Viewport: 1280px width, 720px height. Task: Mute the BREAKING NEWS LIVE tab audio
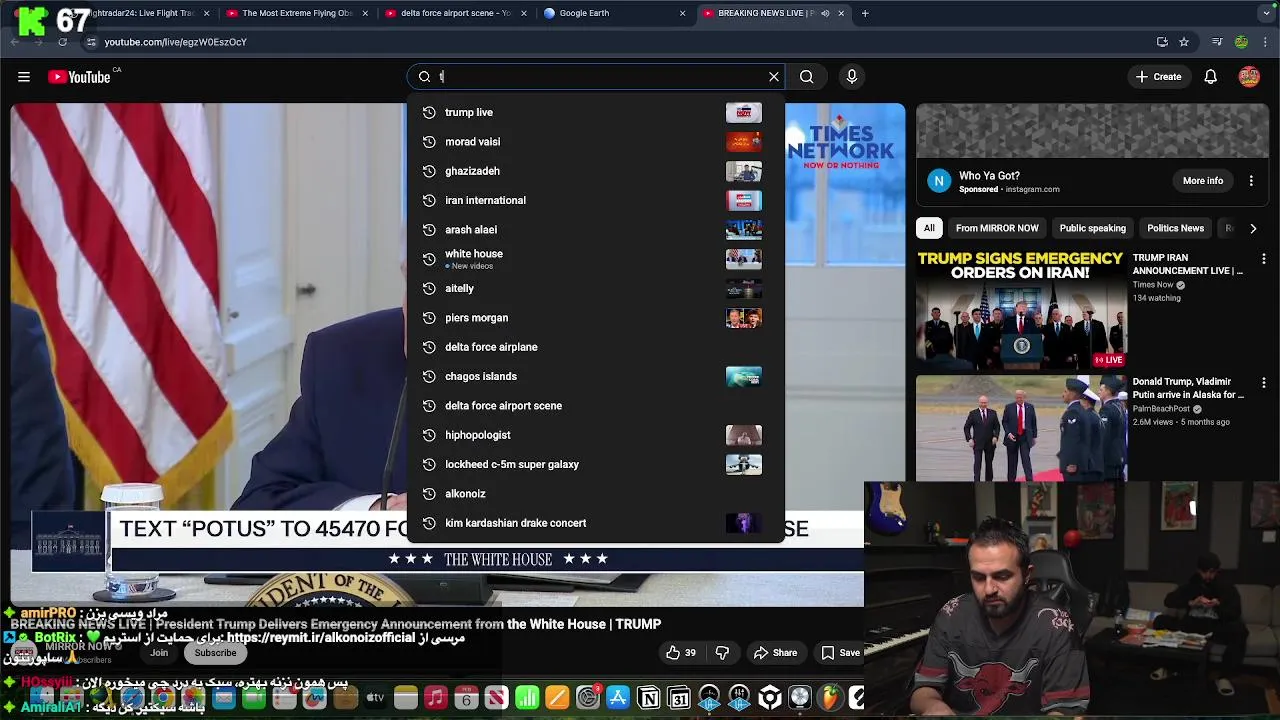tap(825, 13)
